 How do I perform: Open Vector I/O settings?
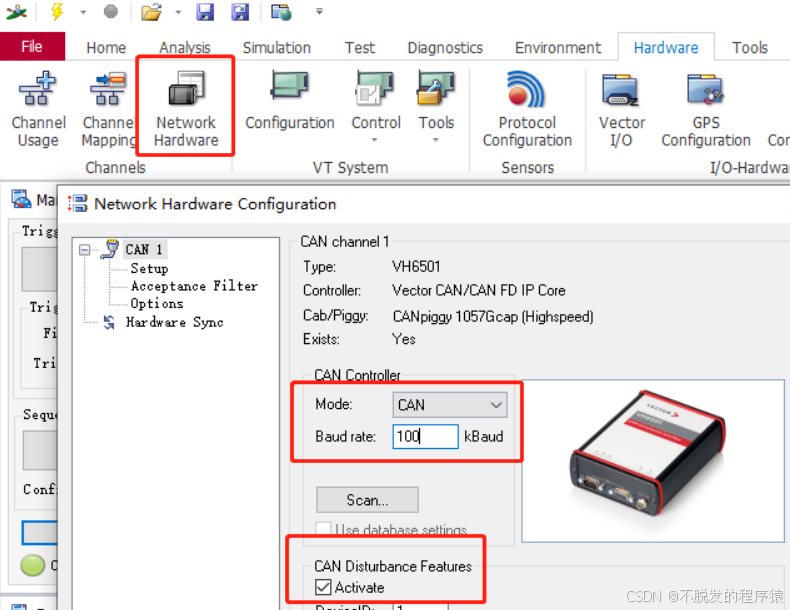[x=621, y=109]
